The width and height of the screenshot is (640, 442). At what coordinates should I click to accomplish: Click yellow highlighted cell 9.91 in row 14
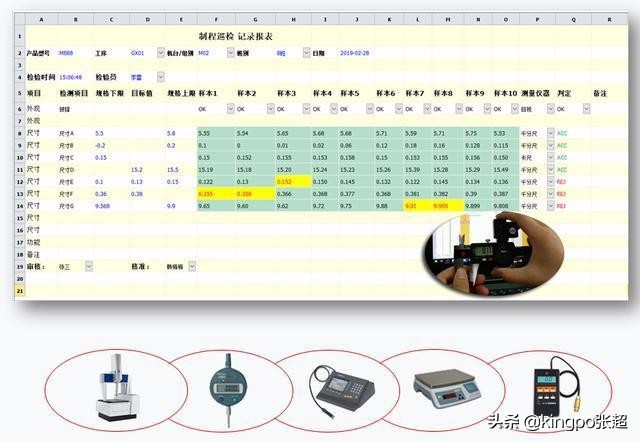coord(418,206)
